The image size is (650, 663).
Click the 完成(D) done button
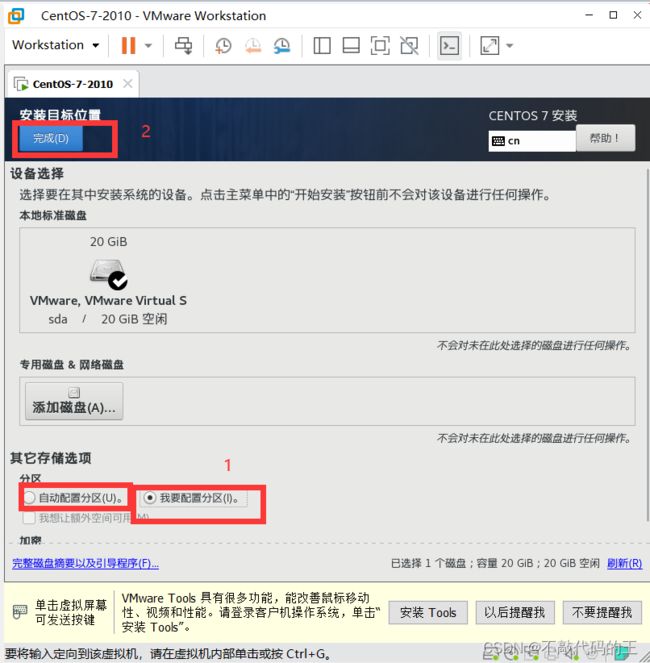point(51,138)
